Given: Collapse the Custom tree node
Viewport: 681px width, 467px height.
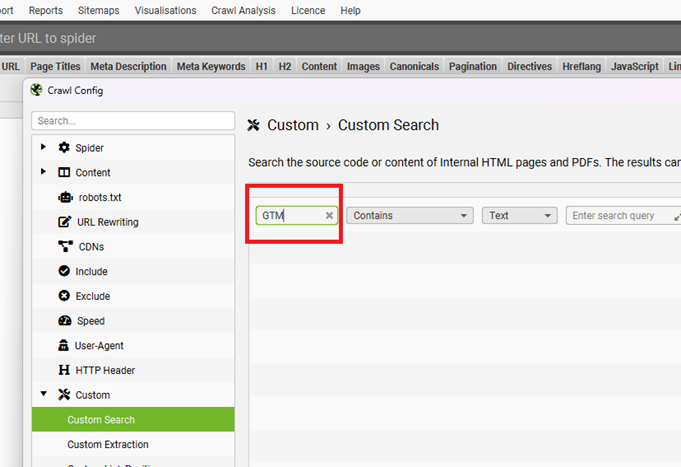Looking at the screenshot, I should [x=43, y=394].
